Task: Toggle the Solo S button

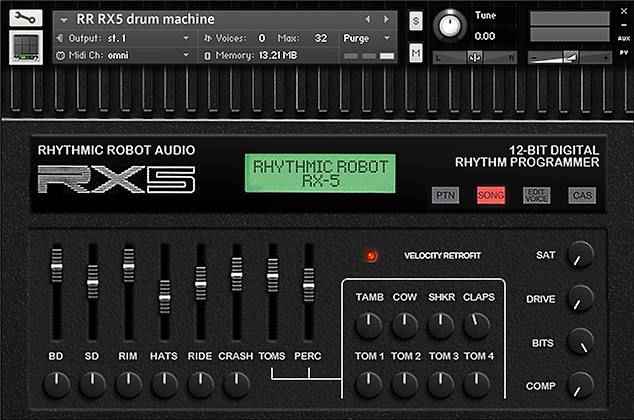Action: (416, 21)
